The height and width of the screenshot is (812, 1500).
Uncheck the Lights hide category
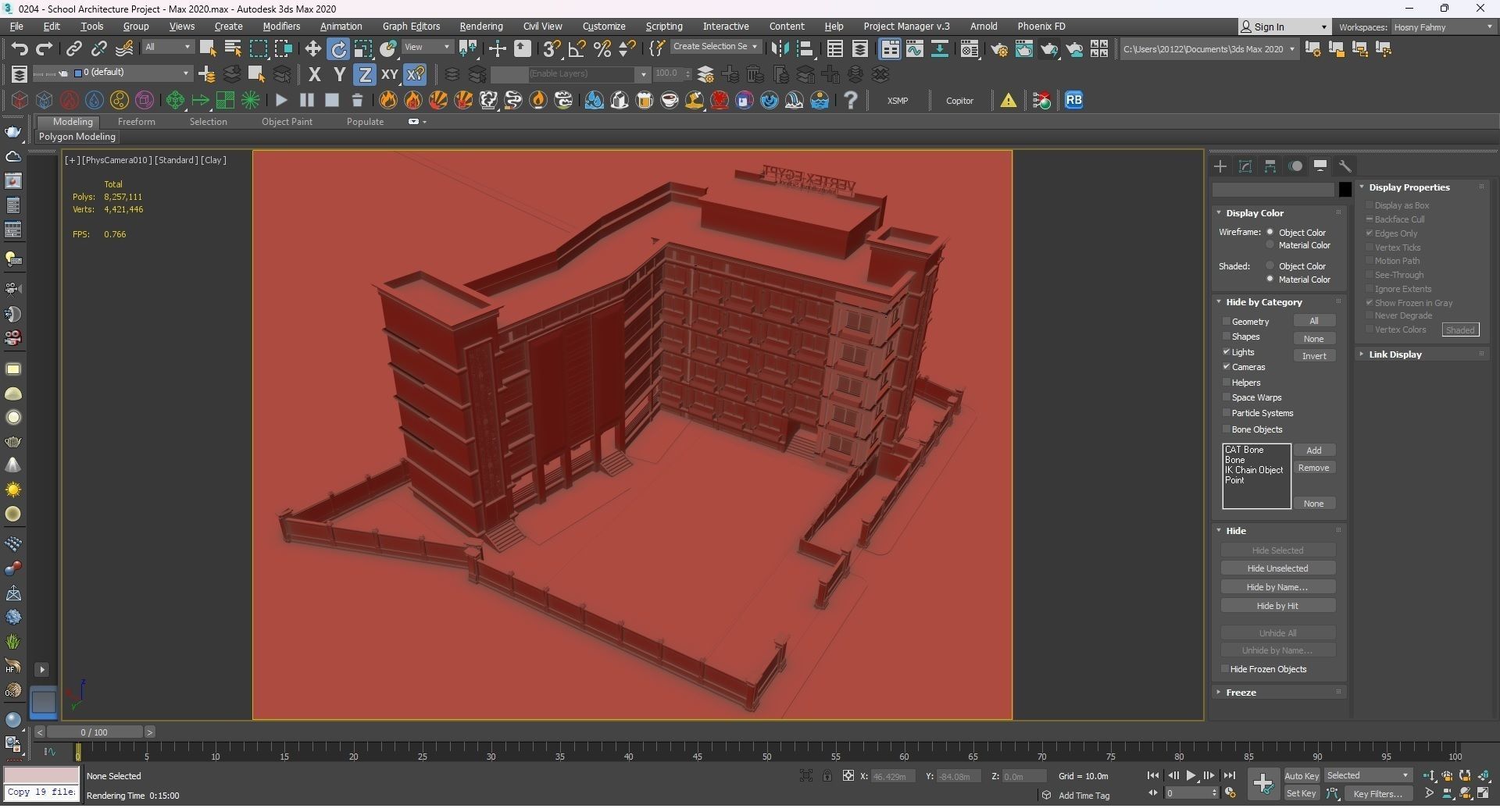click(x=1227, y=352)
